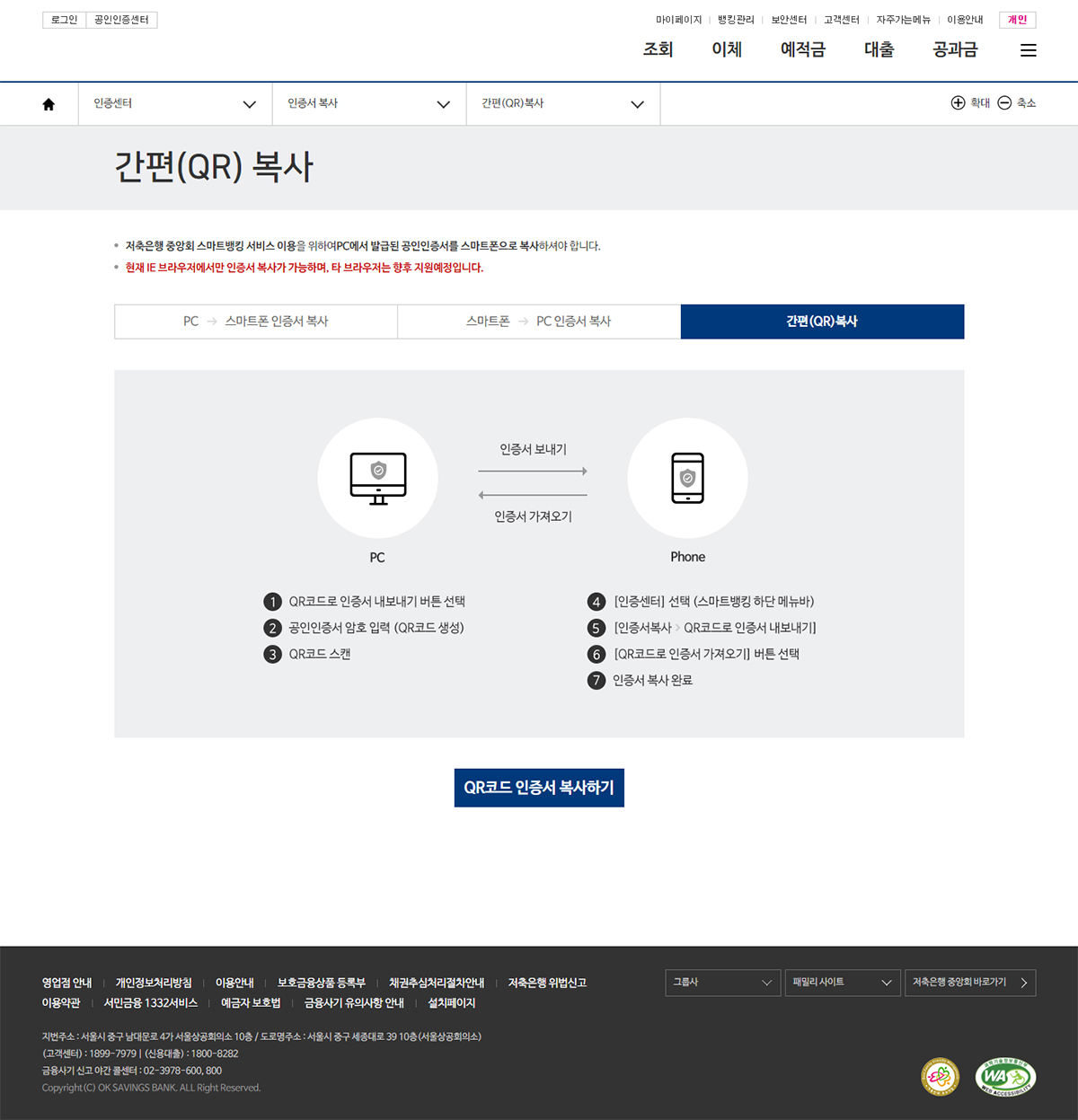This screenshot has width=1078, height=1120.
Task: Click the home icon in the breadcrumb bar
Action: [47, 103]
